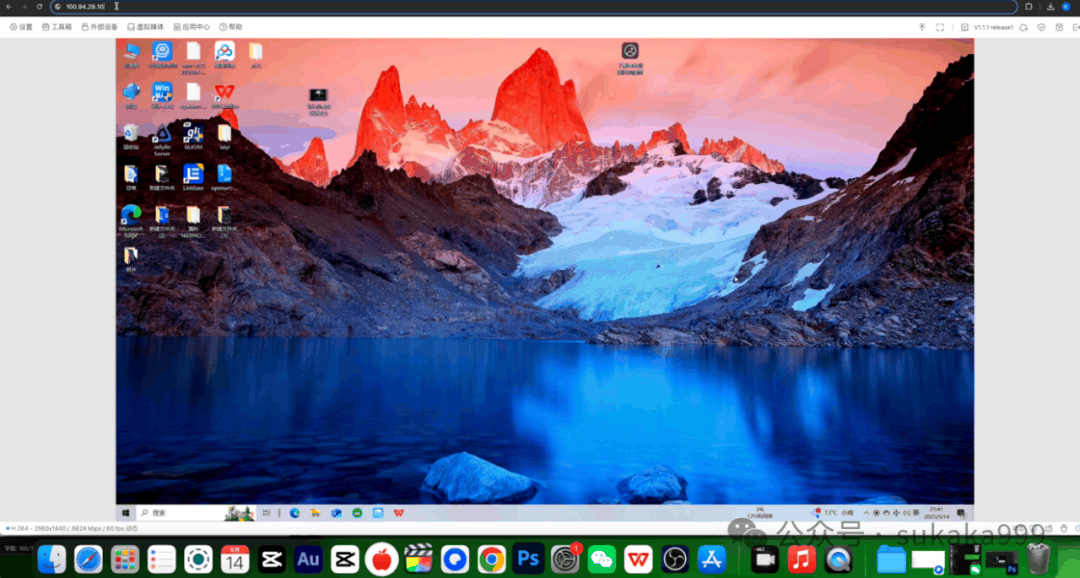Viewport: 1080px width, 578px height.
Task: Click the 帮助 help item
Action: tap(231, 27)
